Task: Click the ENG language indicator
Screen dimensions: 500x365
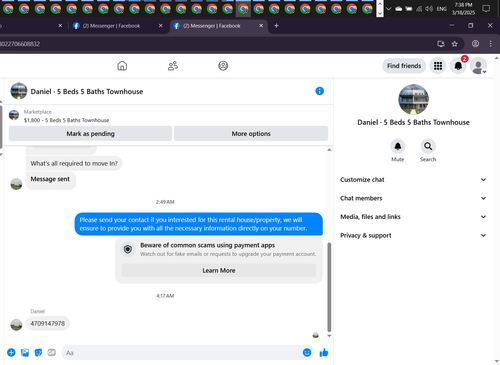Action: click(442, 9)
